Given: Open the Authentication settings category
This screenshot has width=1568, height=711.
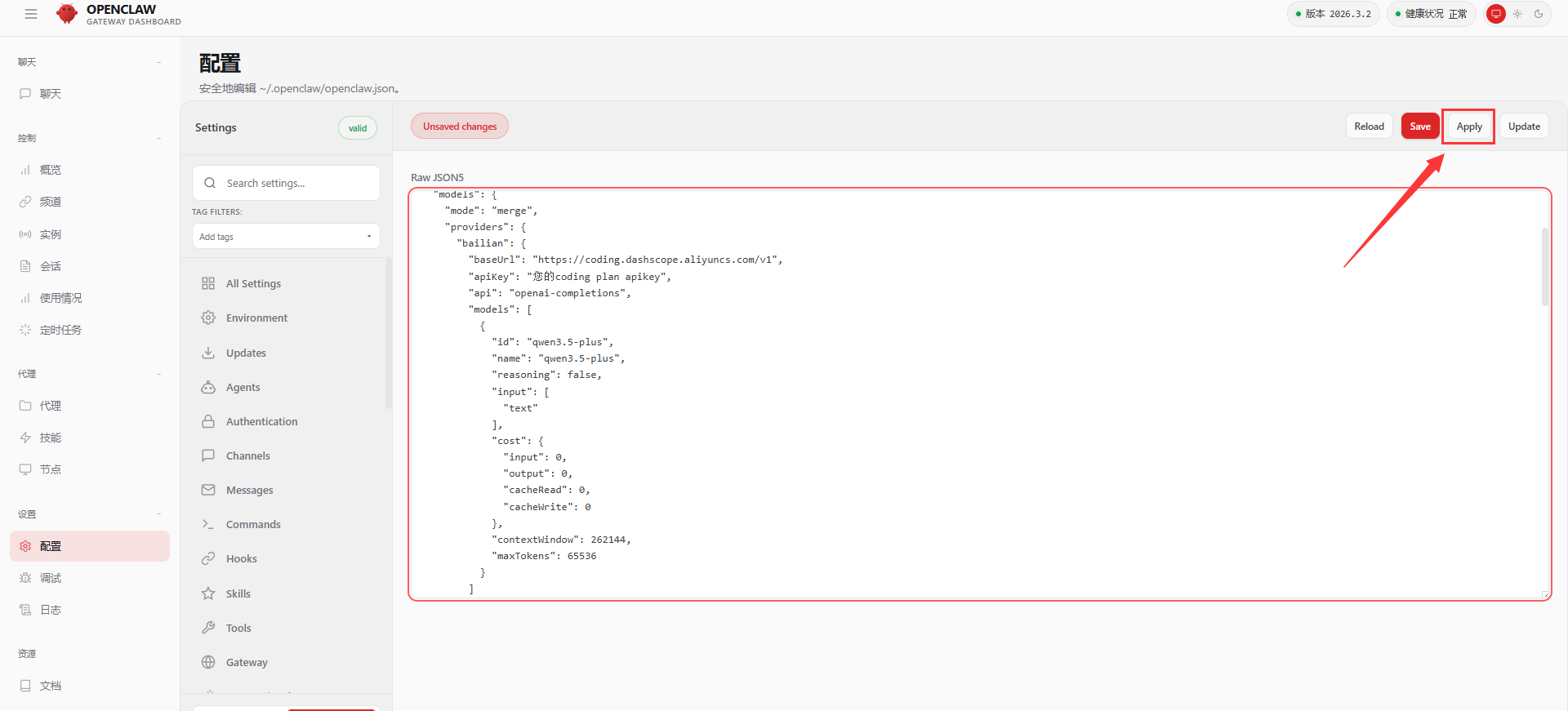Looking at the screenshot, I should [261, 422].
